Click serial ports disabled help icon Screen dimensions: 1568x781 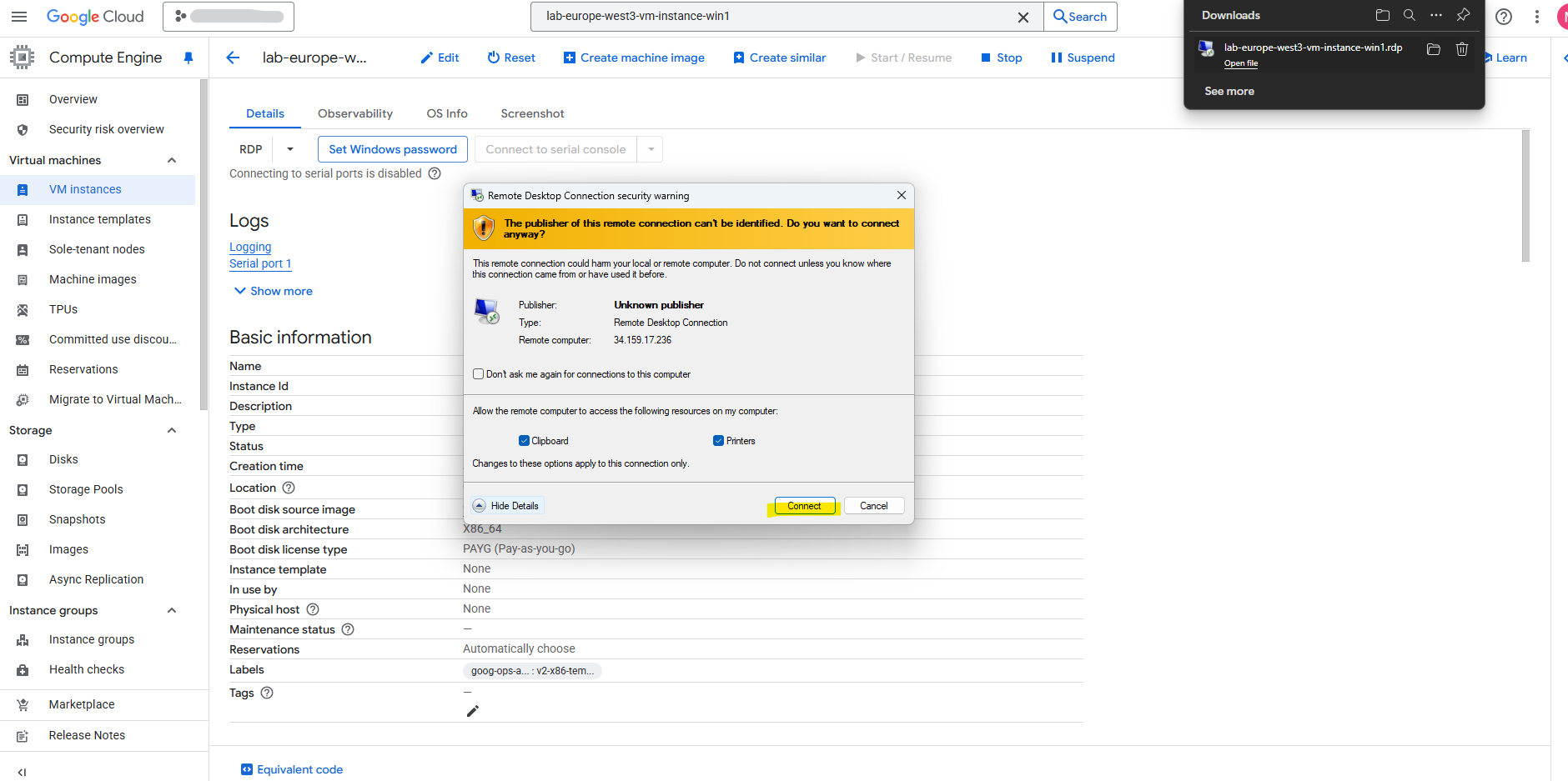[435, 173]
